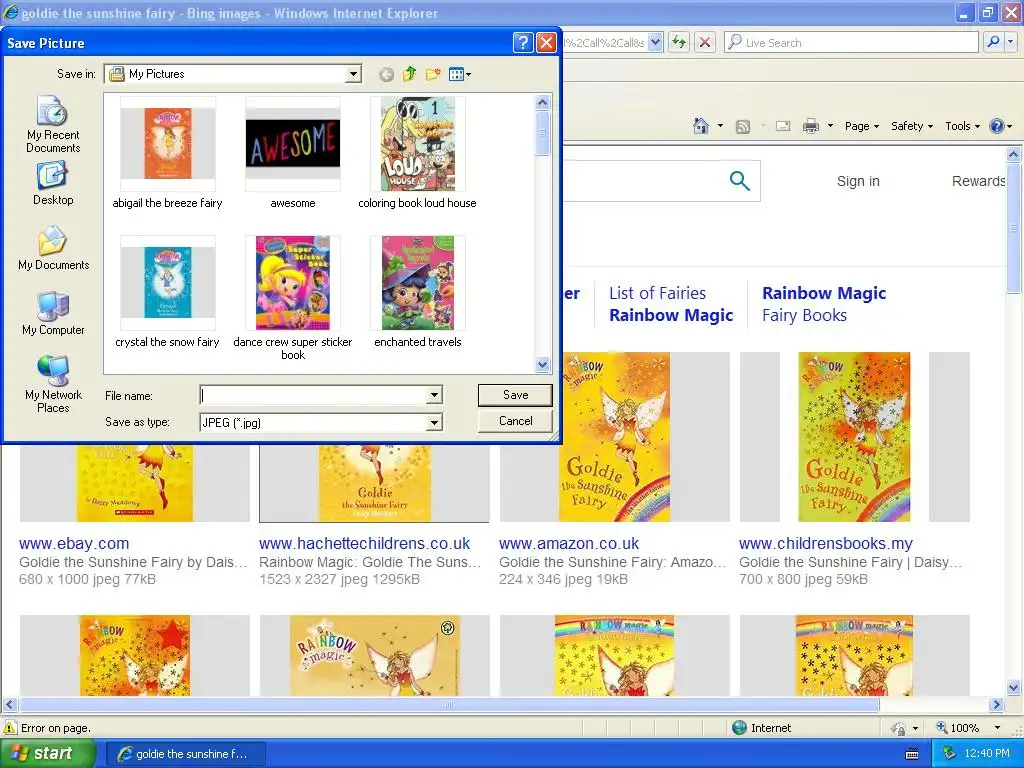Click the Back arrow in Save Picture
The width and height of the screenshot is (1024, 768).
[387, 74]
